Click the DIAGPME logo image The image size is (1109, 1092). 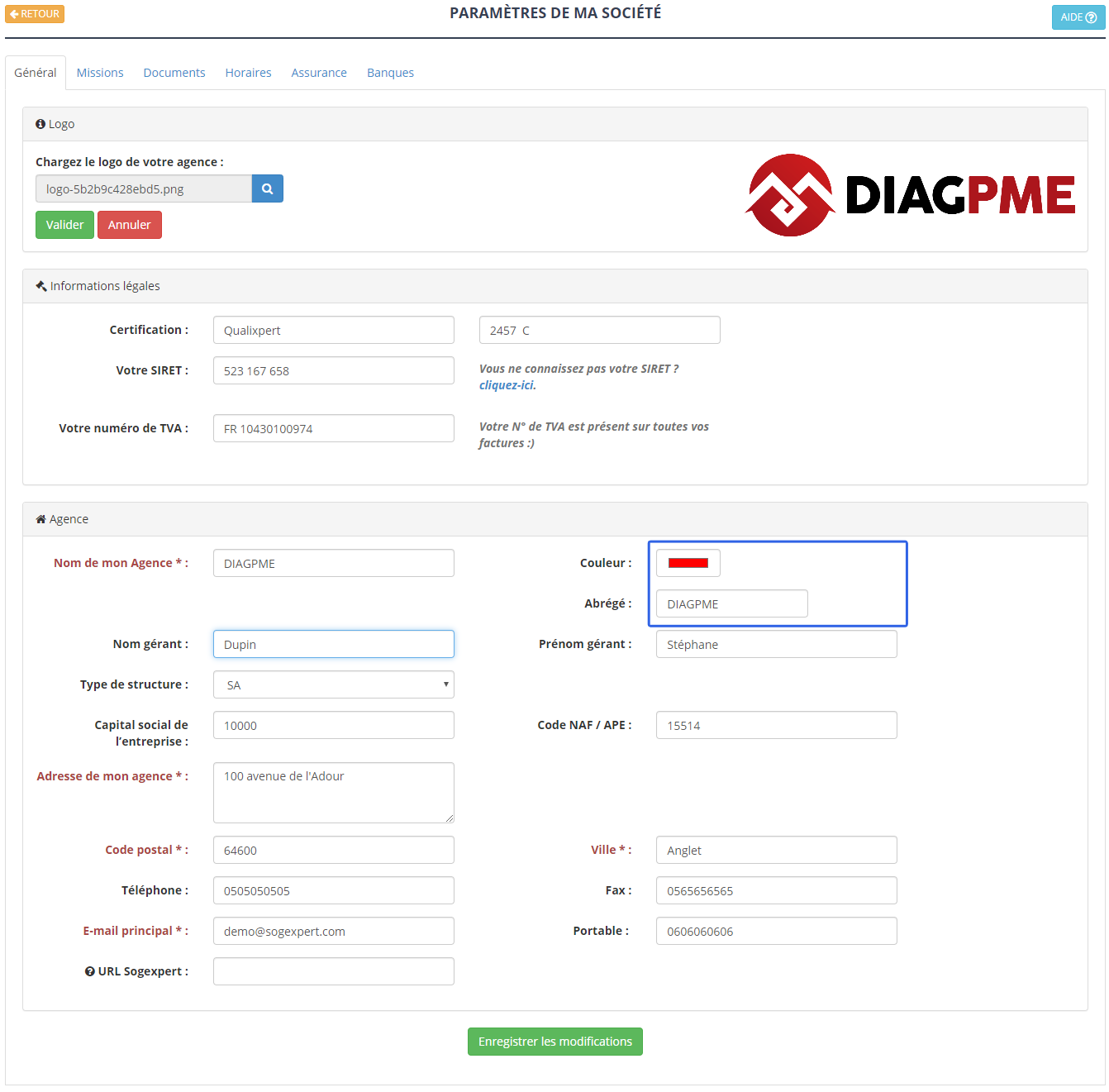910,195
